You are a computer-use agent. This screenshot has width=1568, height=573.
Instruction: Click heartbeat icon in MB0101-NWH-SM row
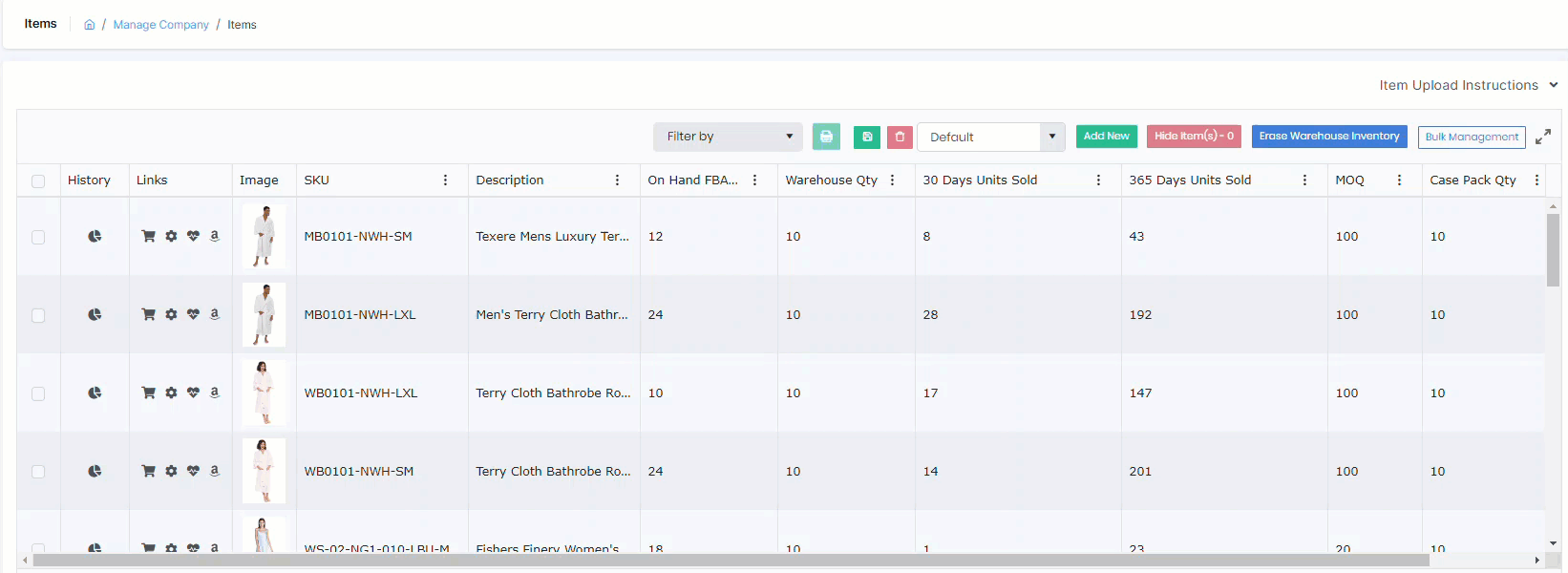coord(193,236)
